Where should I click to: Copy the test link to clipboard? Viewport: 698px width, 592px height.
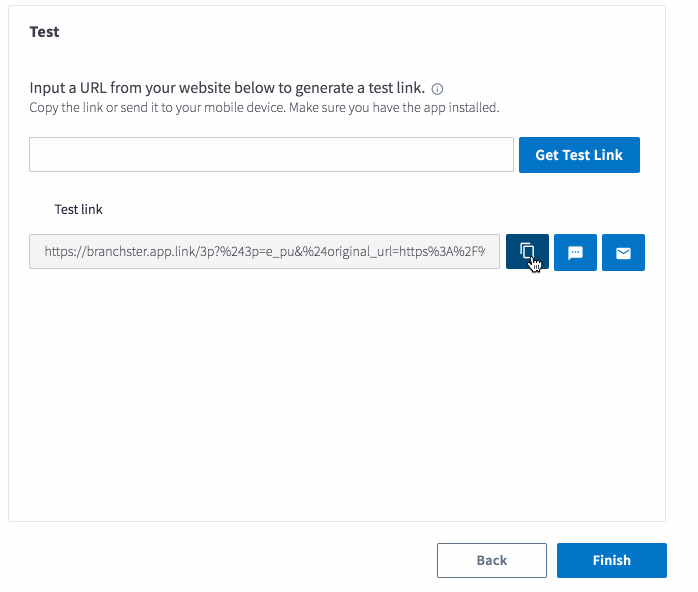tap(527, 252)
